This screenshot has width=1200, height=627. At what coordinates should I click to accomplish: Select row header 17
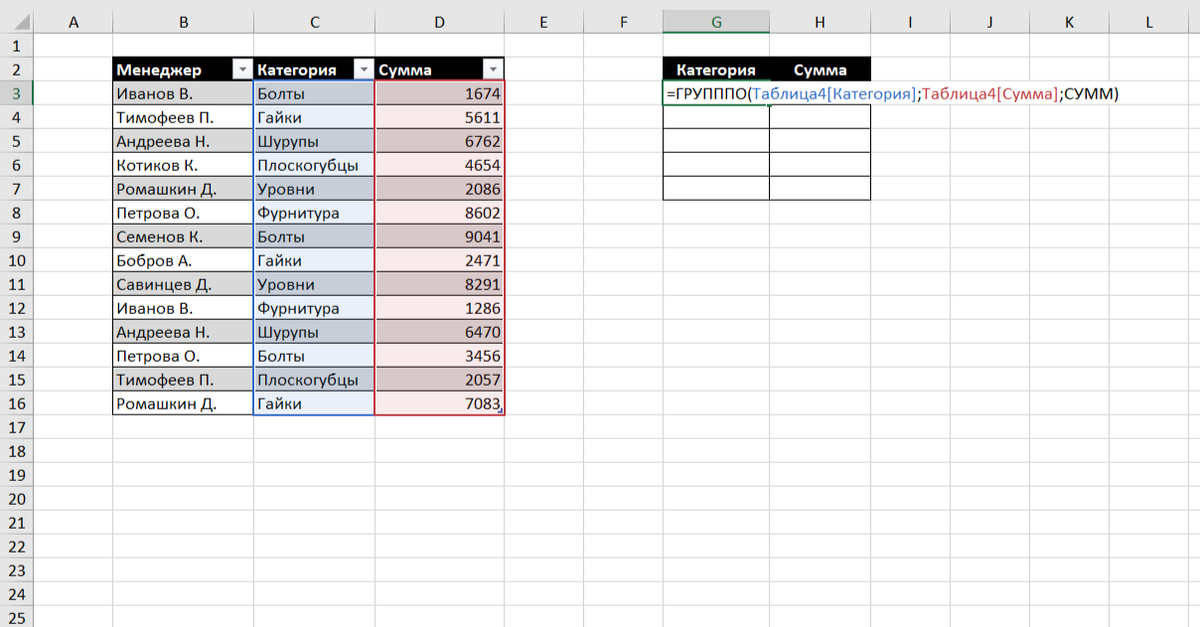coord(17,427)
